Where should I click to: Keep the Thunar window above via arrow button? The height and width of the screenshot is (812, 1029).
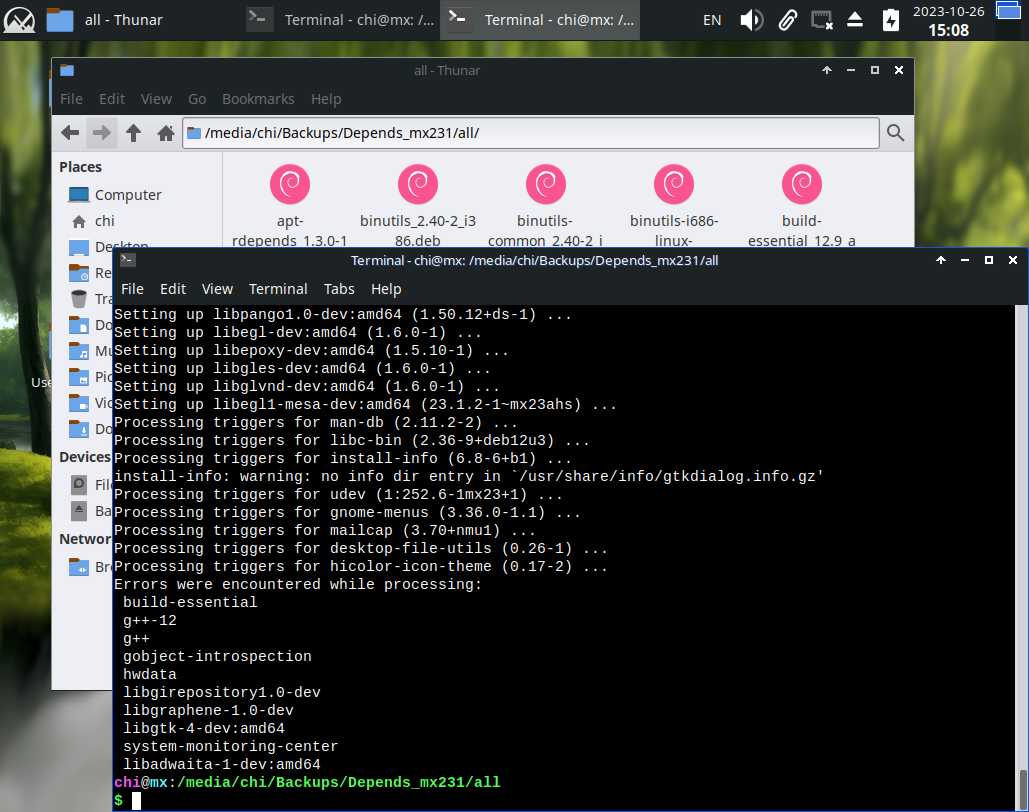click(826, 70)
